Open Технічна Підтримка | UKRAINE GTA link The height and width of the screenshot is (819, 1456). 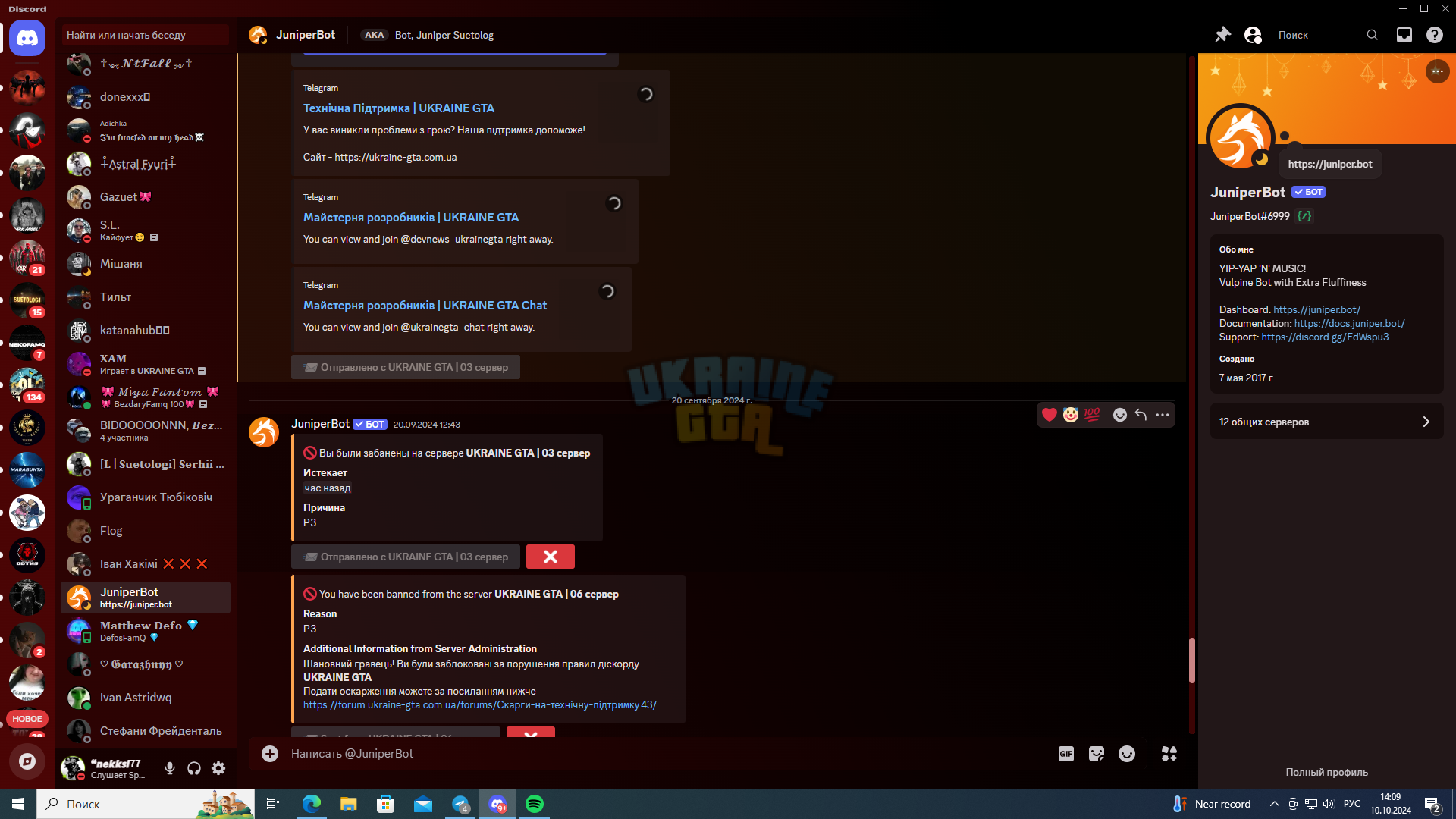coord(399,108)
